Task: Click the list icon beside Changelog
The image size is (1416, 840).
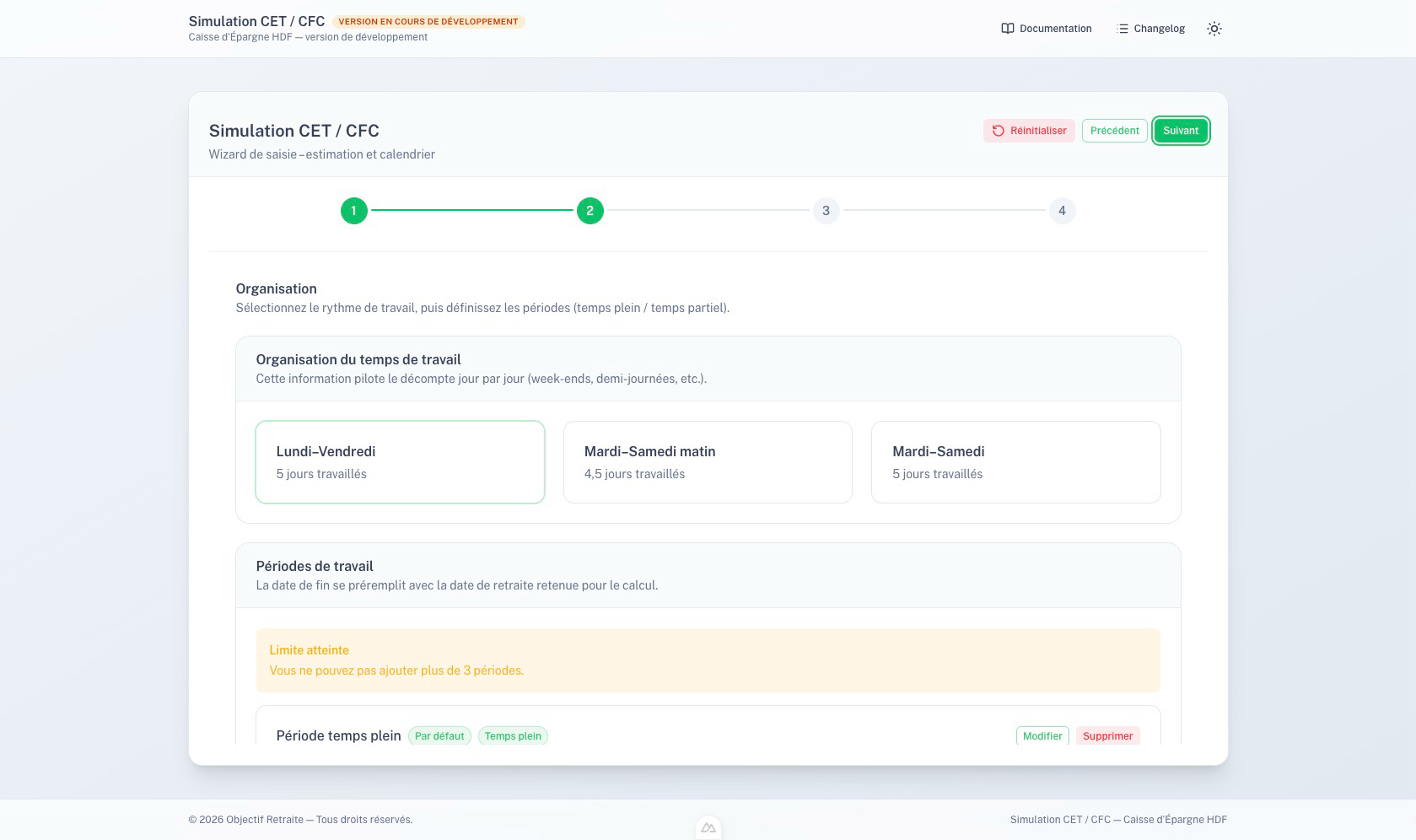Action: tap(1123, 29)
